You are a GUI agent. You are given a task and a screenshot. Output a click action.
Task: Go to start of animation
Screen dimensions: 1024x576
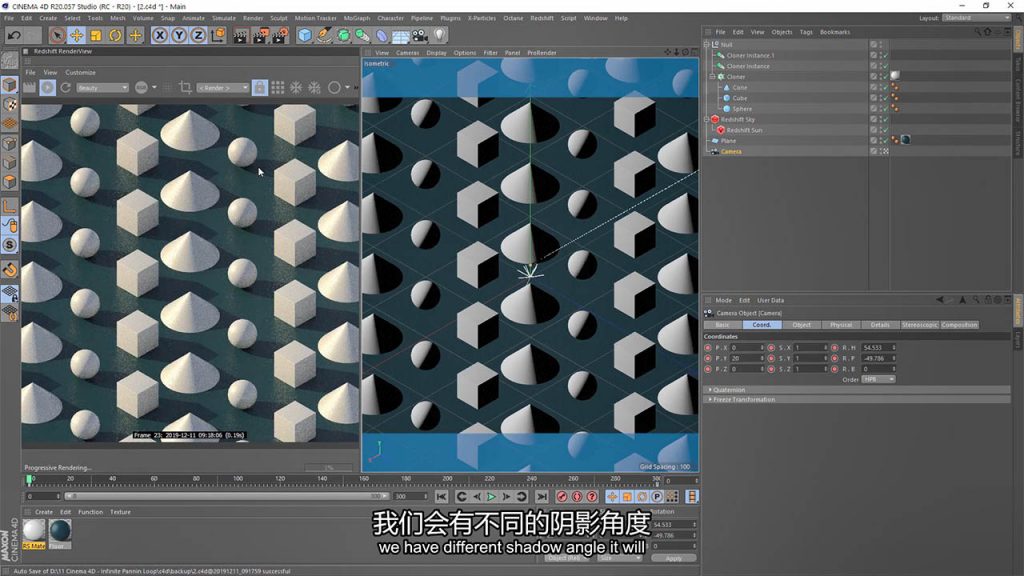pyautogui.click(x=441, y=497)
